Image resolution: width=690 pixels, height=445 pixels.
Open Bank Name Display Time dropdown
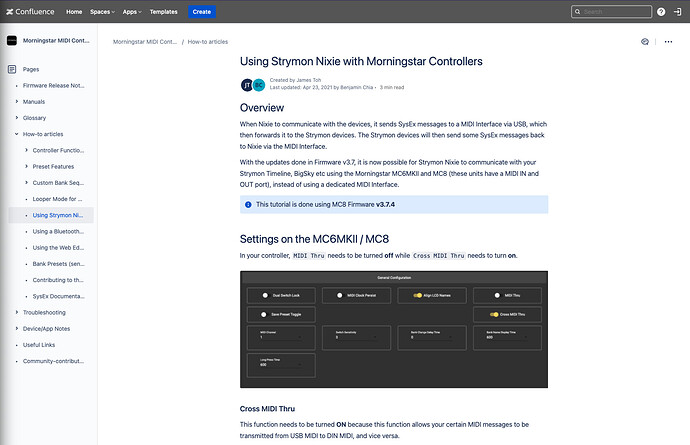click(x=507, y=338)
